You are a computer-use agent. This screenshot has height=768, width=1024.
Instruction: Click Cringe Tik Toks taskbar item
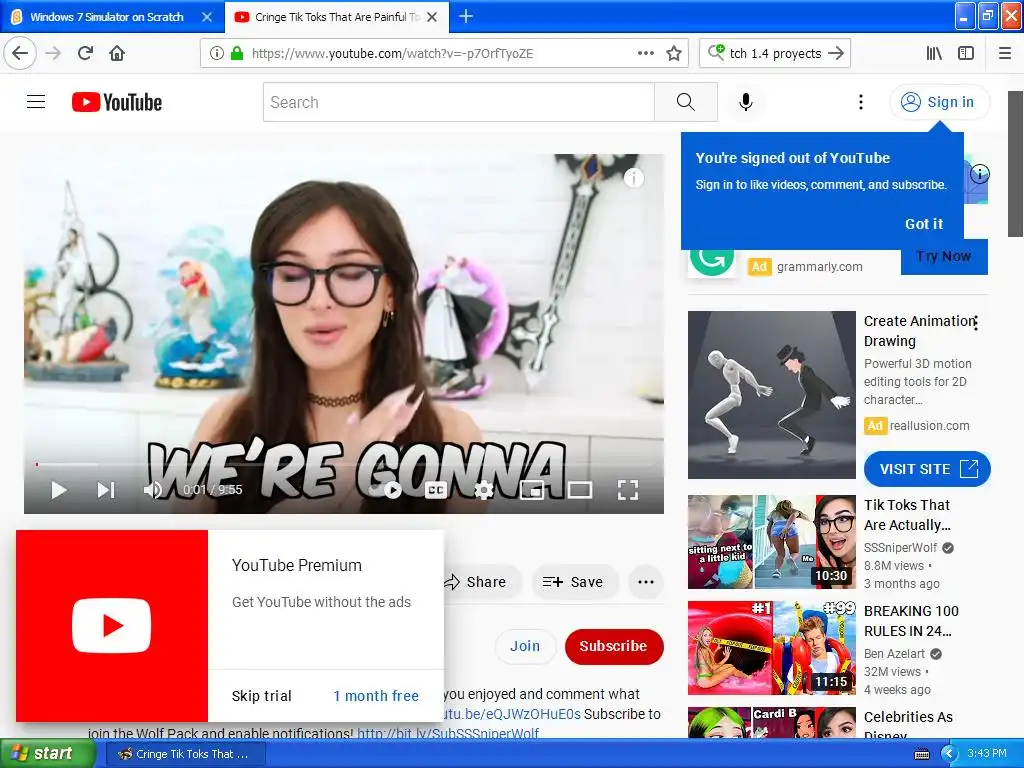(185, 754)
